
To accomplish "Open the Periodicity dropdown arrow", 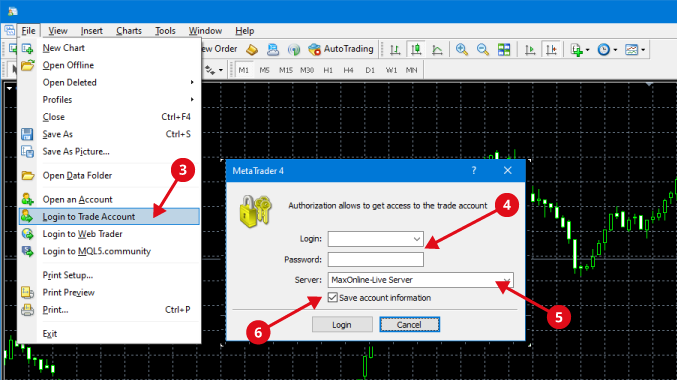I will (x=615, y=50).
